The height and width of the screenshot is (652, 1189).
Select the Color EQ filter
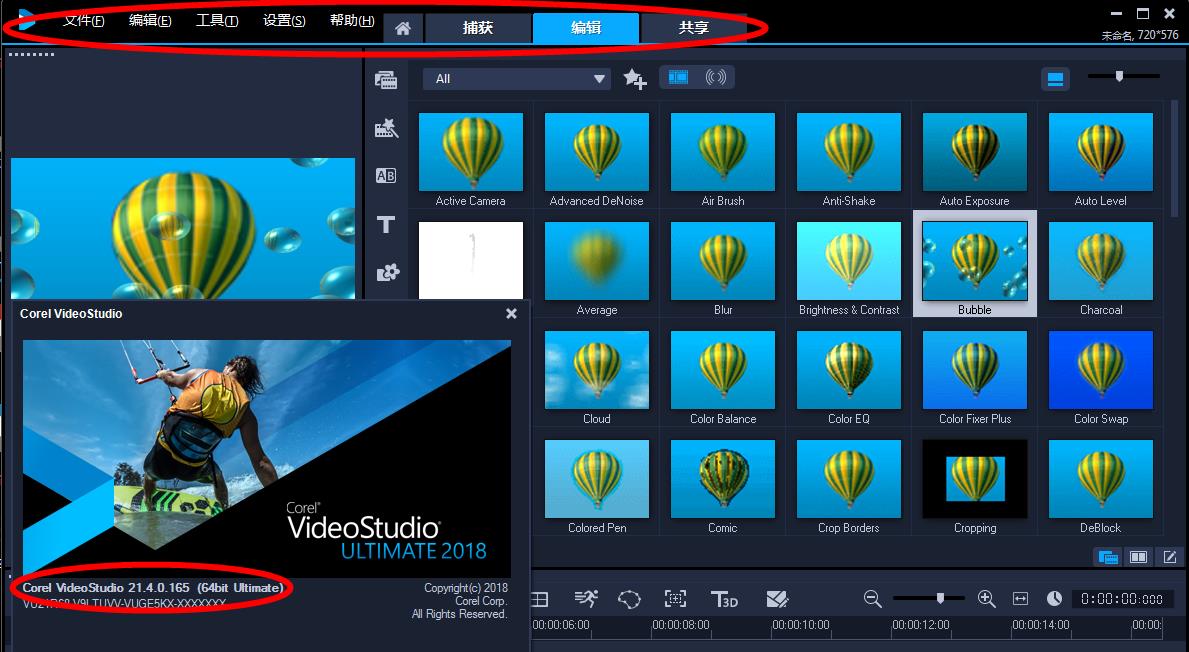[849, 370]
